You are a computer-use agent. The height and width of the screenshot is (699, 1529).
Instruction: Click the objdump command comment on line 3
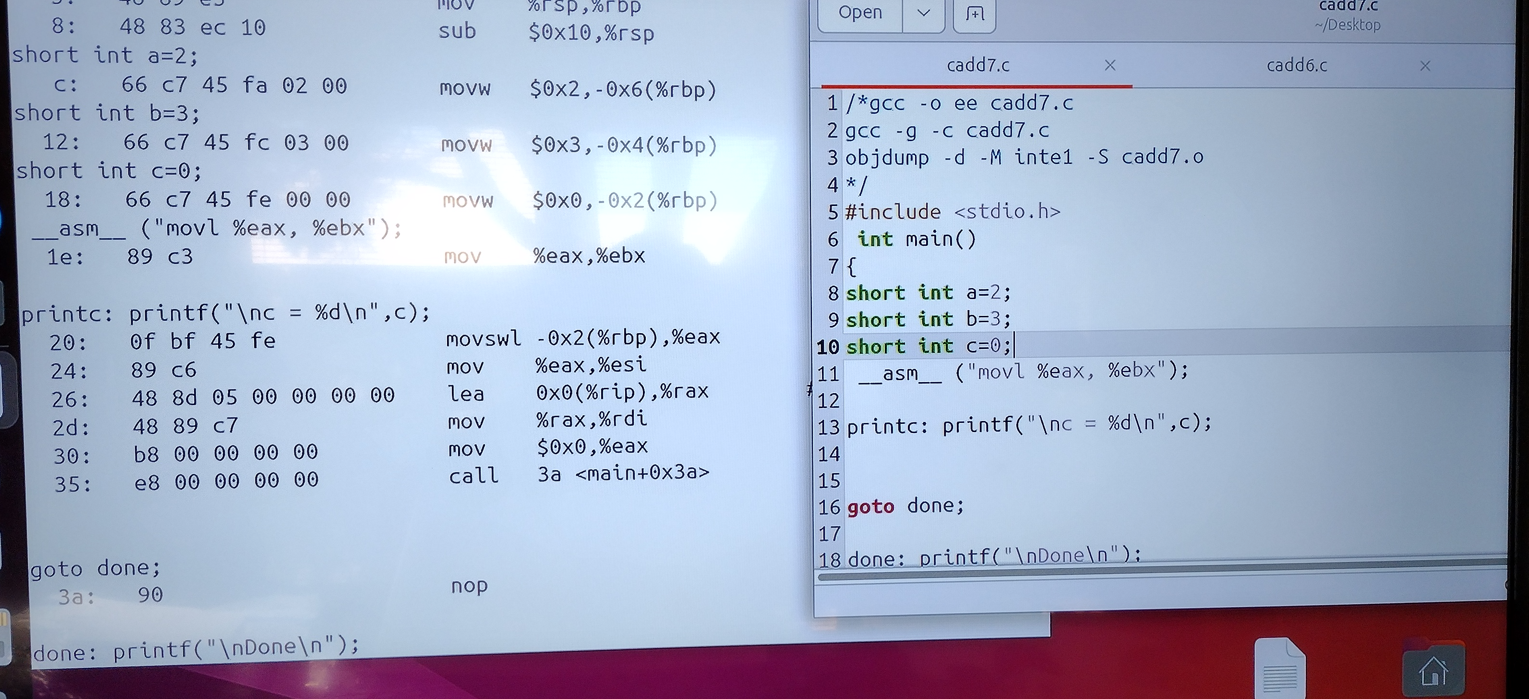point(1023,158)
